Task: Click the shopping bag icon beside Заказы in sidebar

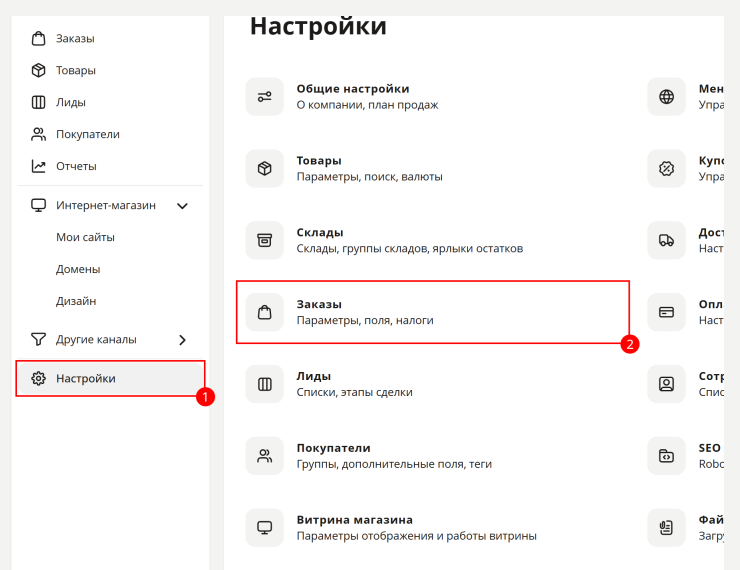Action: click(38, 38)
